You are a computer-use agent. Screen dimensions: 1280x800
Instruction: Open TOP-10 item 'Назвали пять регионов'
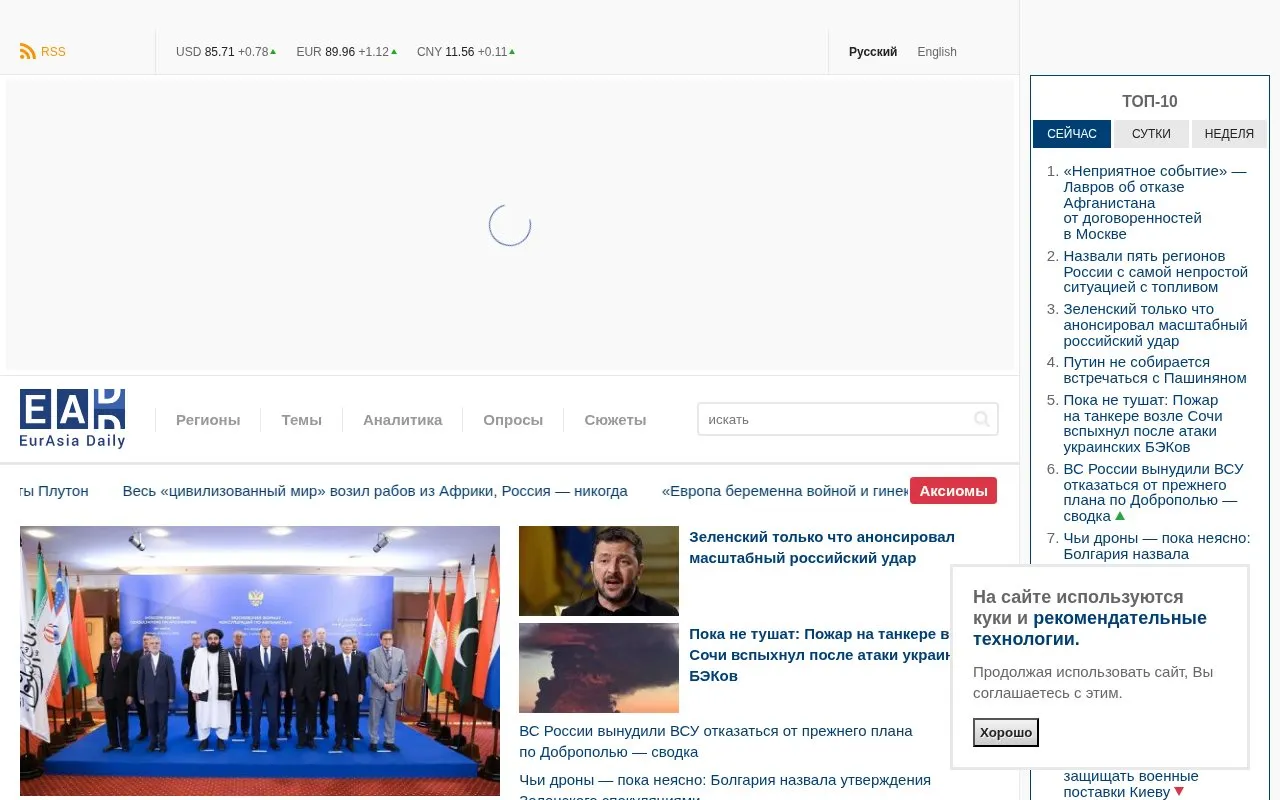click(x=1155, y=271)
